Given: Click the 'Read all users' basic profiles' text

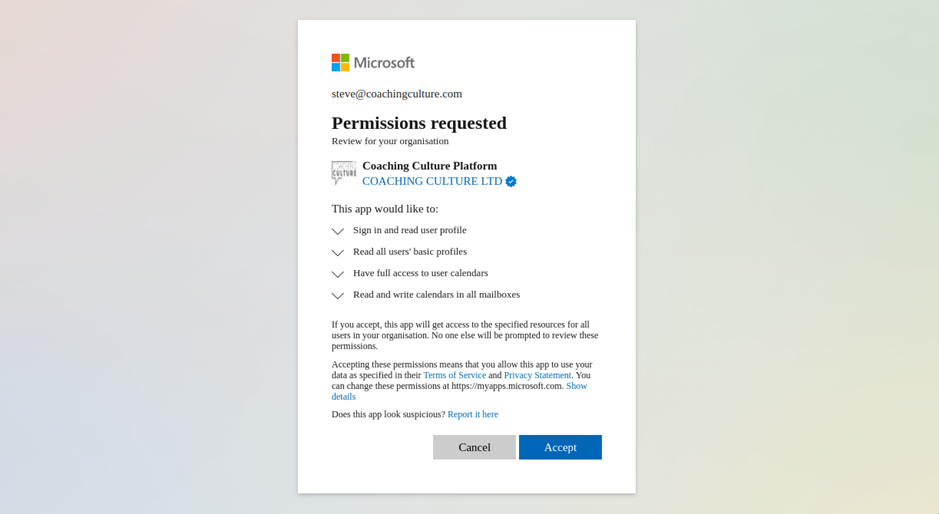Looking at the screenshot, I should 409,252.
